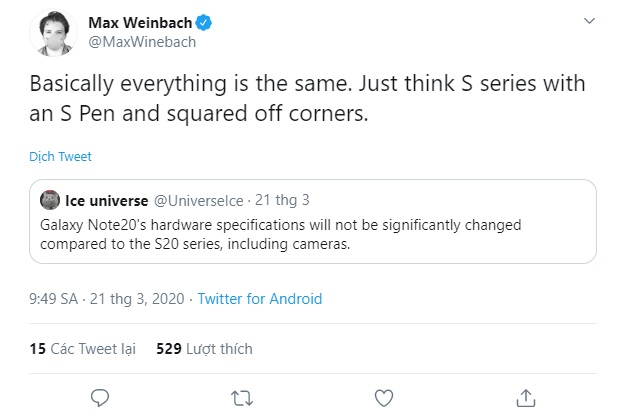
Task: Open Max Weinbach's profile picture
Action: point(53,32)
